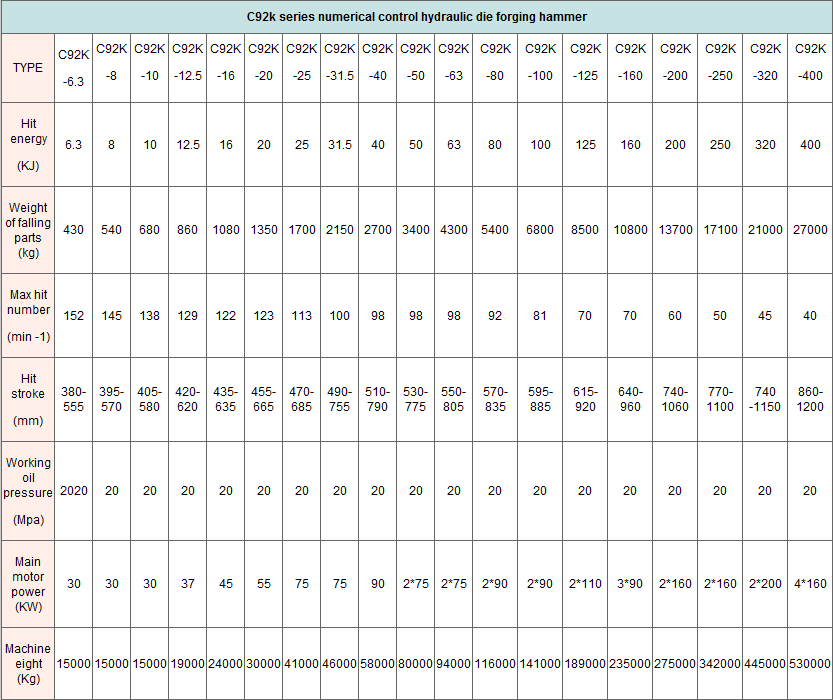Click the 4*160 main motor power cell
The height and width of the screenshot is (700, 833).
[x=810, y=584]
